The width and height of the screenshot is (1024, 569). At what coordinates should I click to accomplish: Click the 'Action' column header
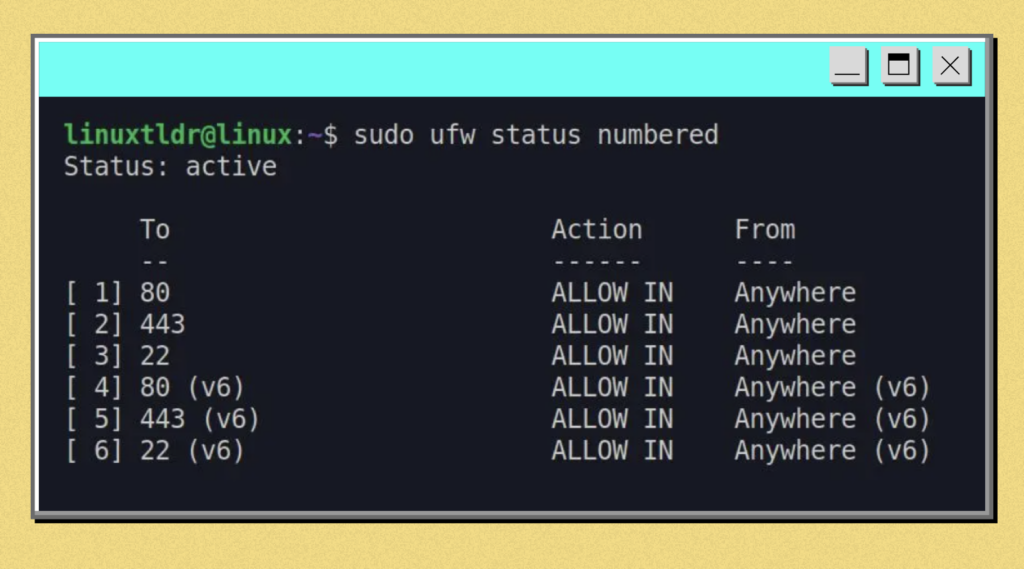tap(597, 229)
